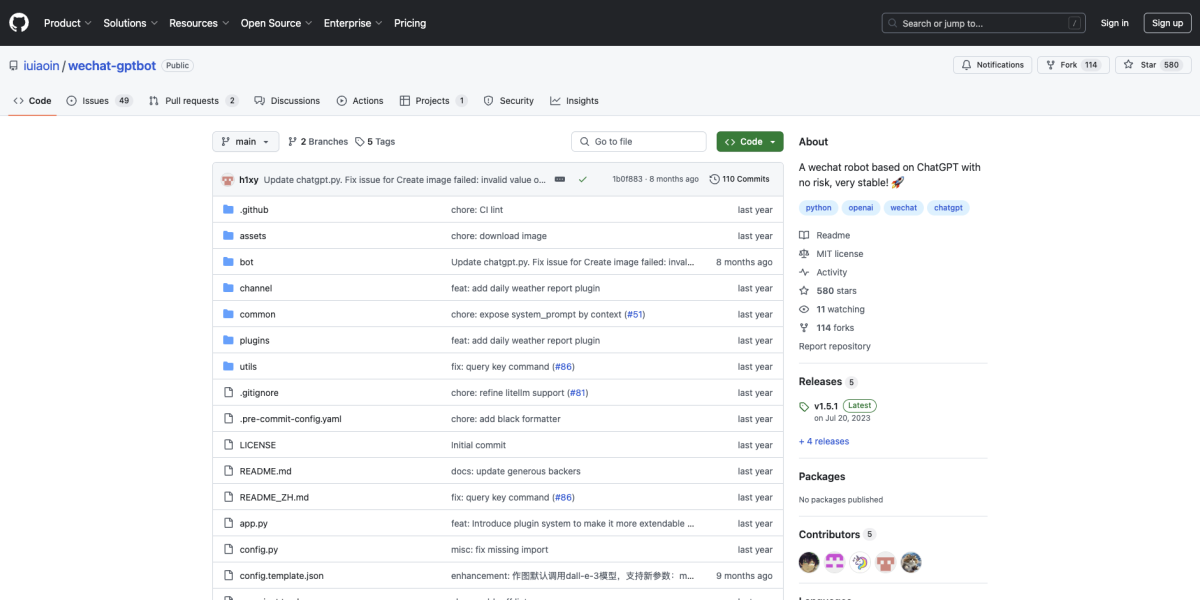Image resolution: width=1200 pixels, height=600 pixels.
Task: Click the Go to file field
Action: pyautogui.click(x=639, y=142)
